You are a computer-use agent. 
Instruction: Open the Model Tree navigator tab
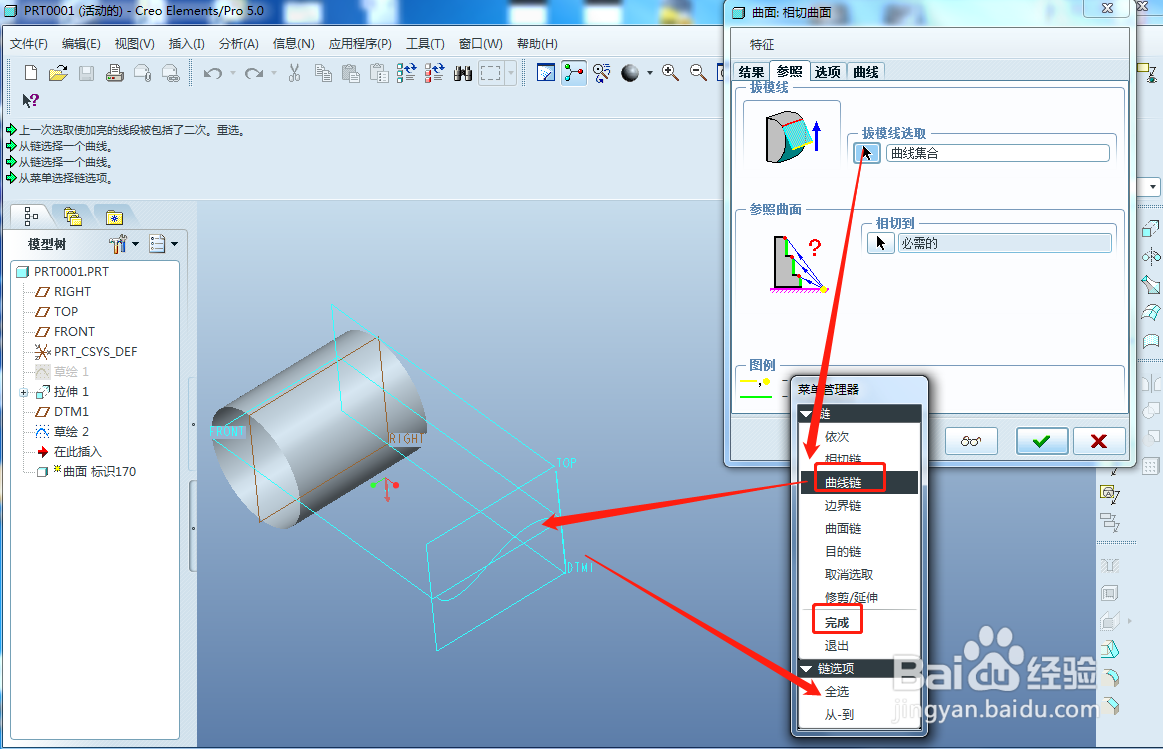point(31,217)
